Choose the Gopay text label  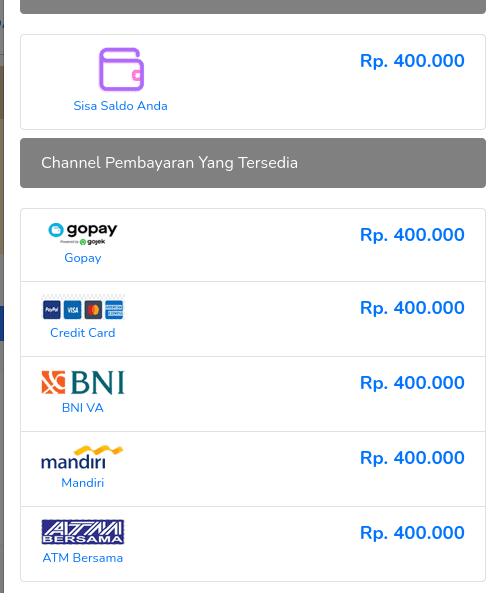(x=83, y=258)
